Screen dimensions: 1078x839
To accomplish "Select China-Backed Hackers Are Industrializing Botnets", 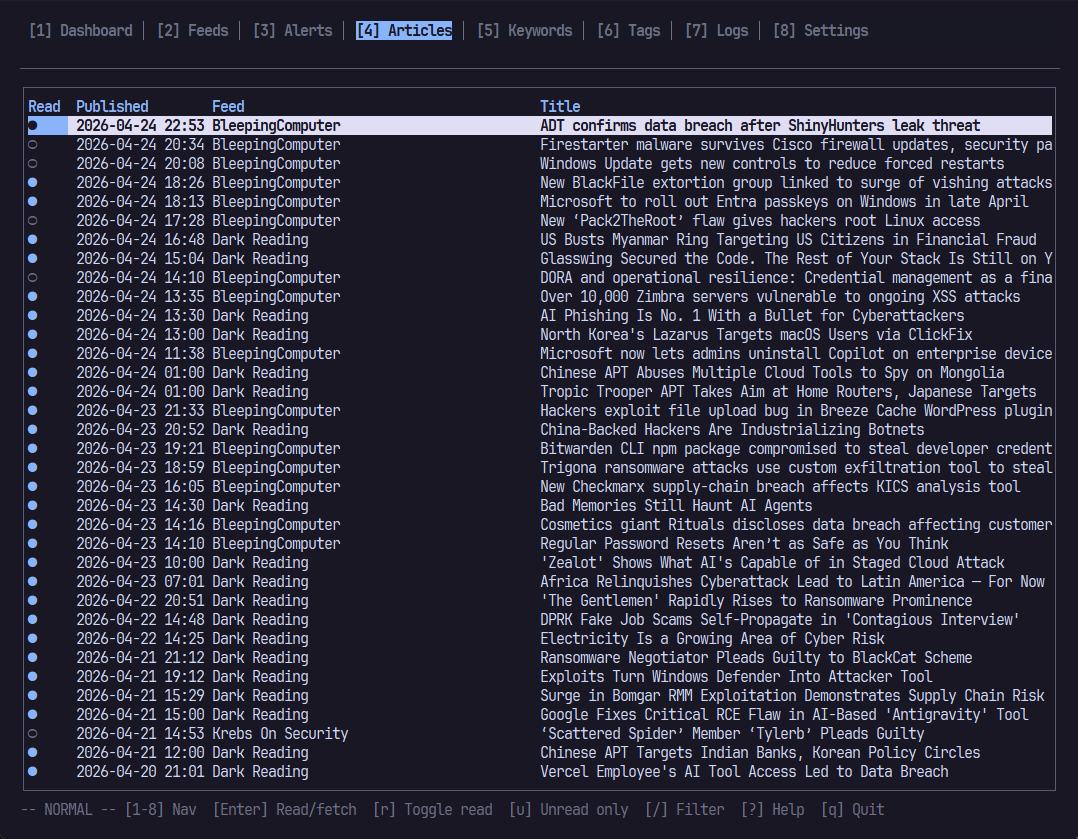I will coord(540,430).
